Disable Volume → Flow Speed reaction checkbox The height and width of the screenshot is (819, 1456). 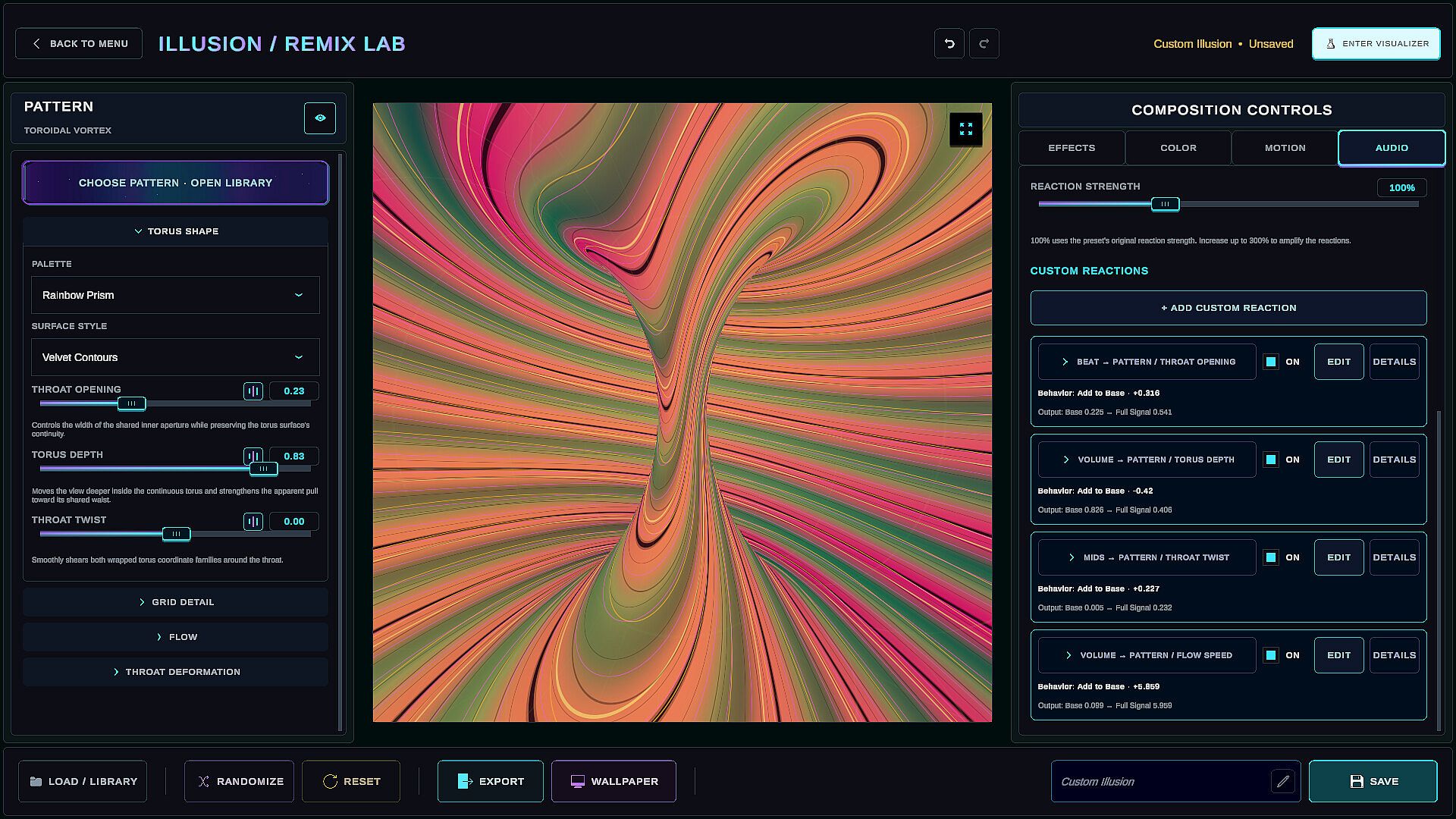[1271, 655]
